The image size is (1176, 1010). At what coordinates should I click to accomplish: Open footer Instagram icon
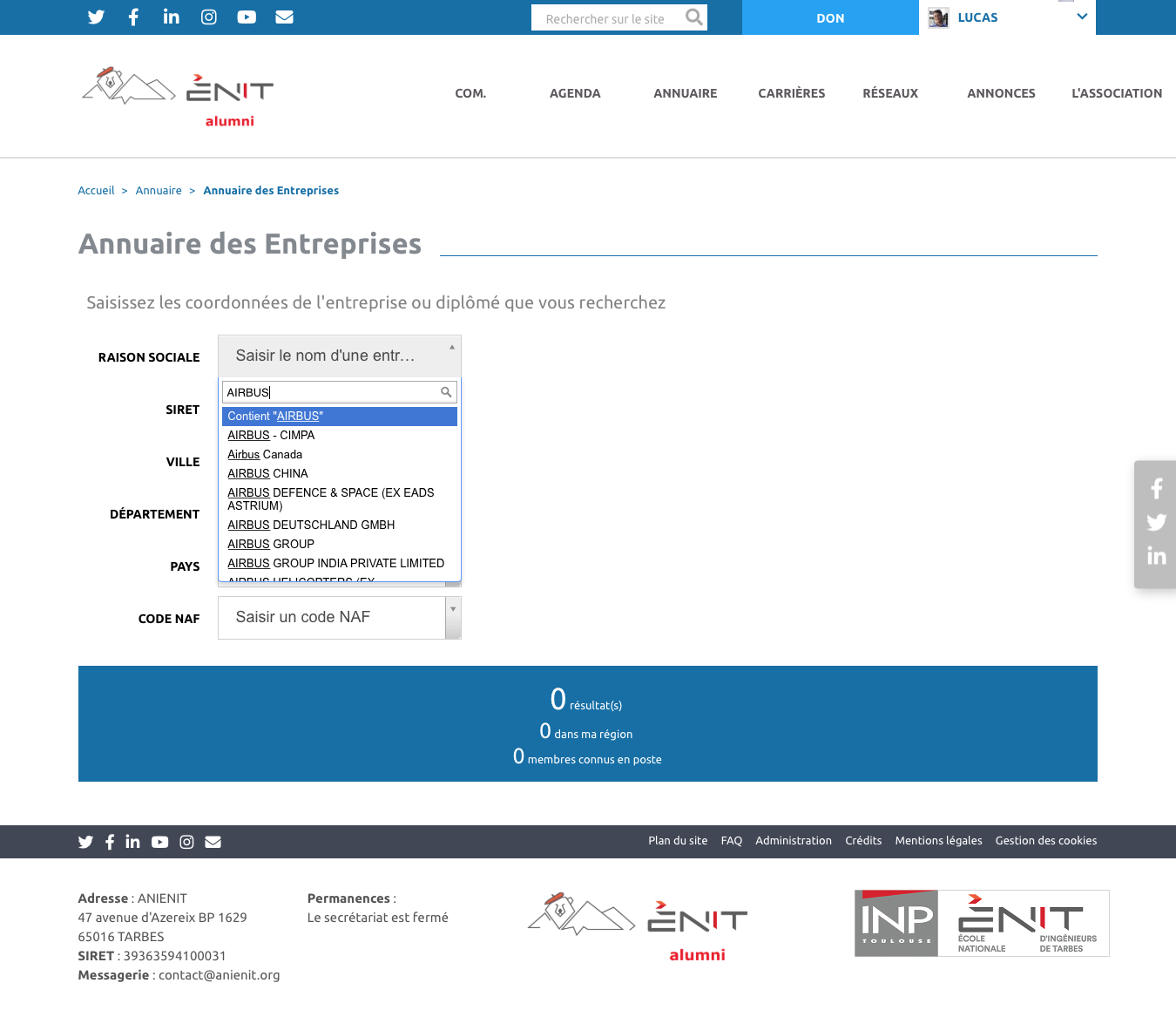point(186,842)
